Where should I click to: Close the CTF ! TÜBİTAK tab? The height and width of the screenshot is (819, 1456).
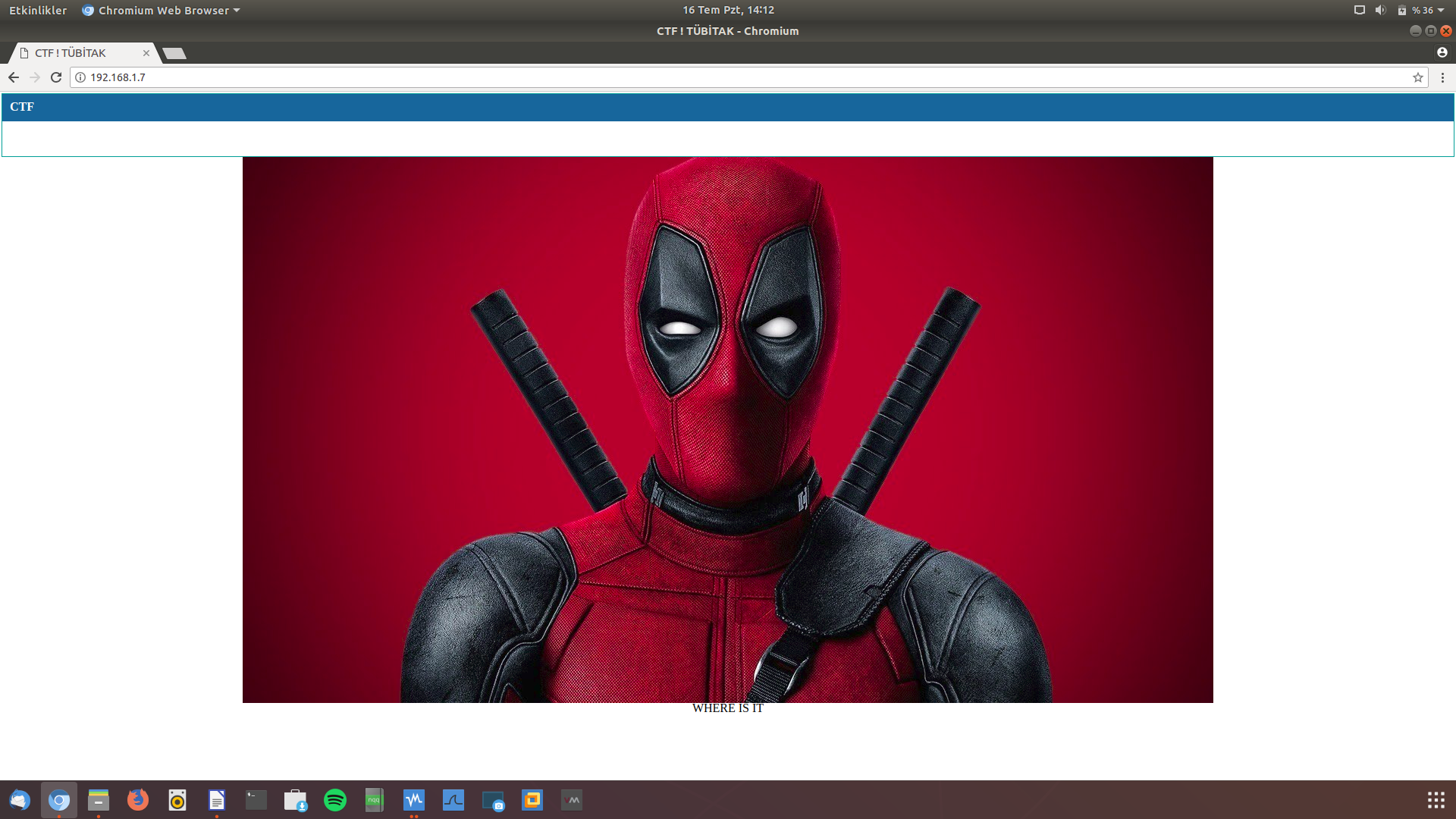[146, 53]
